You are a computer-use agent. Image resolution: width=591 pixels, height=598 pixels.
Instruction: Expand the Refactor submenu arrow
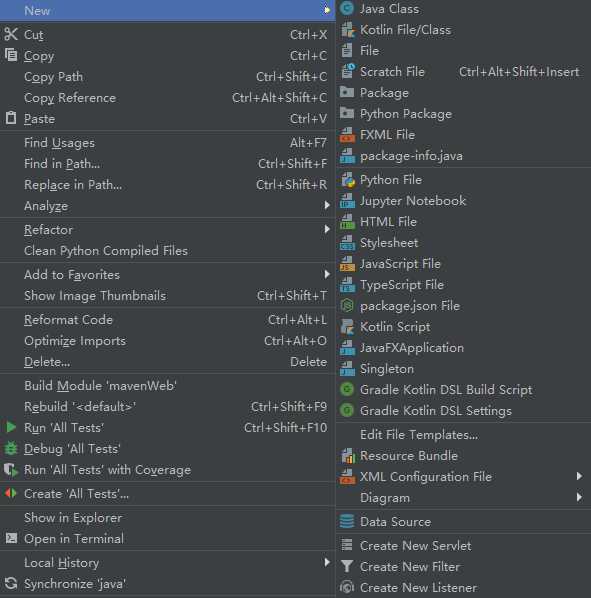(327, 229)
